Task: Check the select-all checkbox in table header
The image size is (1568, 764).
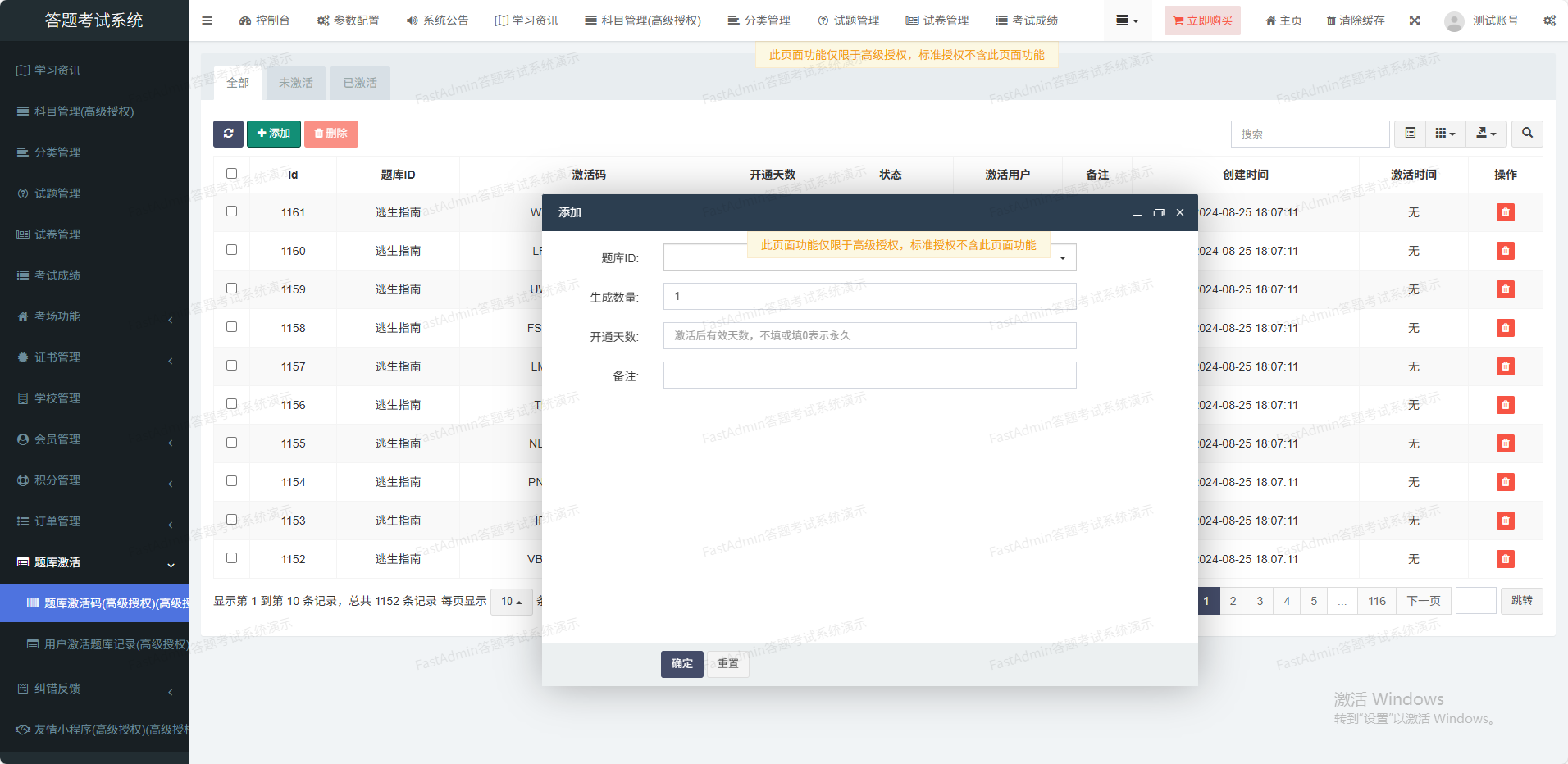Action: (231, 174)
